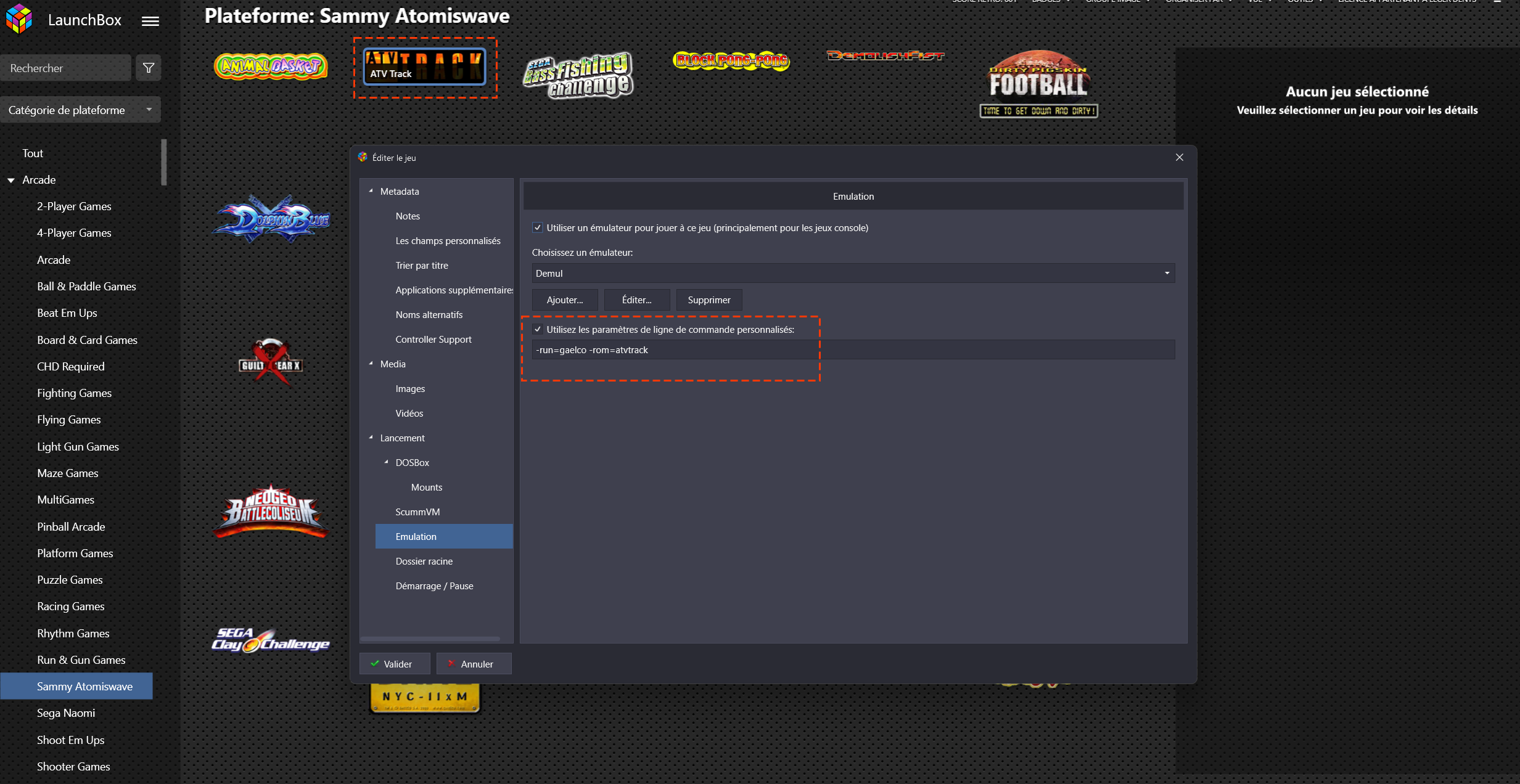Open the Choisissez un émulateur combo box
This screenshot has width=1520, height=784.
point(853,273)
